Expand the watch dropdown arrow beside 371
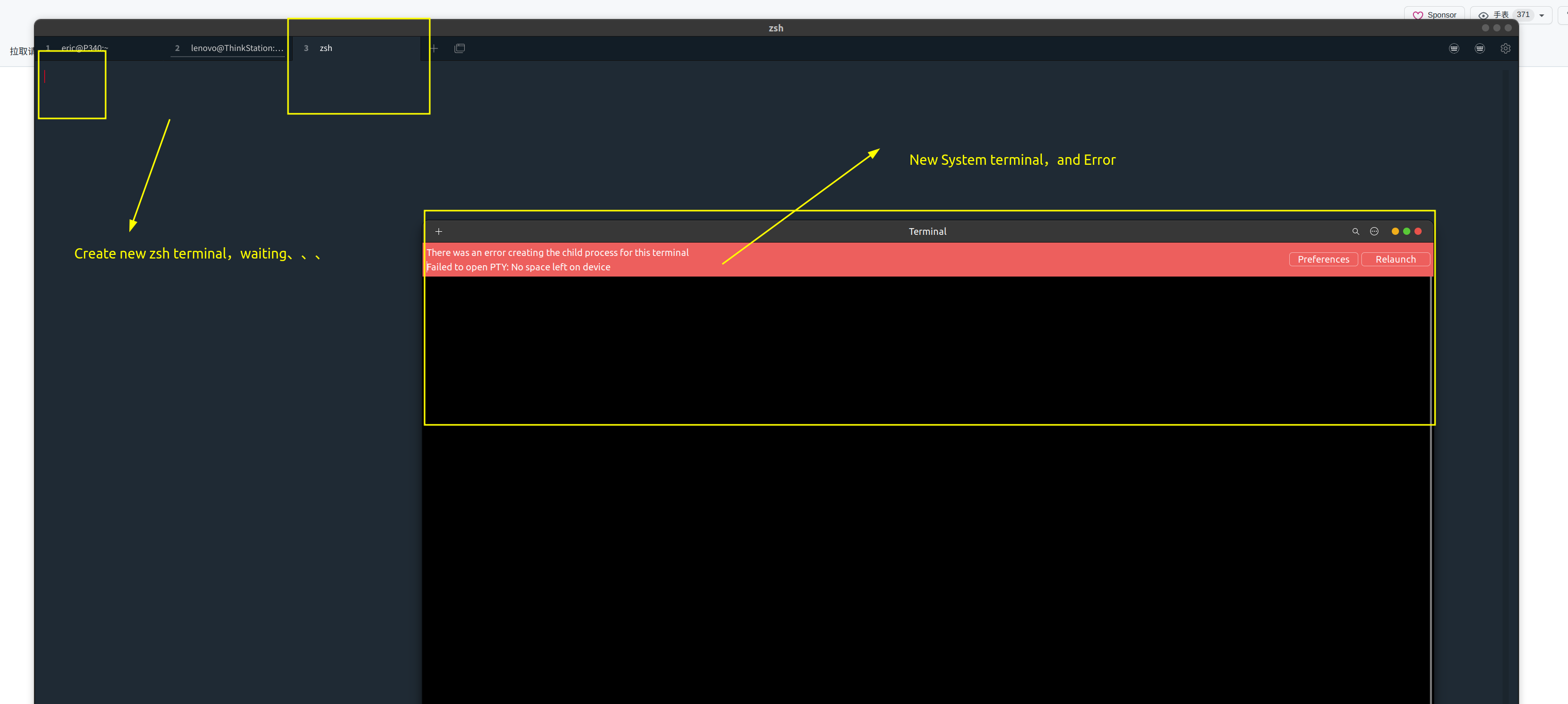This screenshot has height=704, width=1568. coord(1542,15)
